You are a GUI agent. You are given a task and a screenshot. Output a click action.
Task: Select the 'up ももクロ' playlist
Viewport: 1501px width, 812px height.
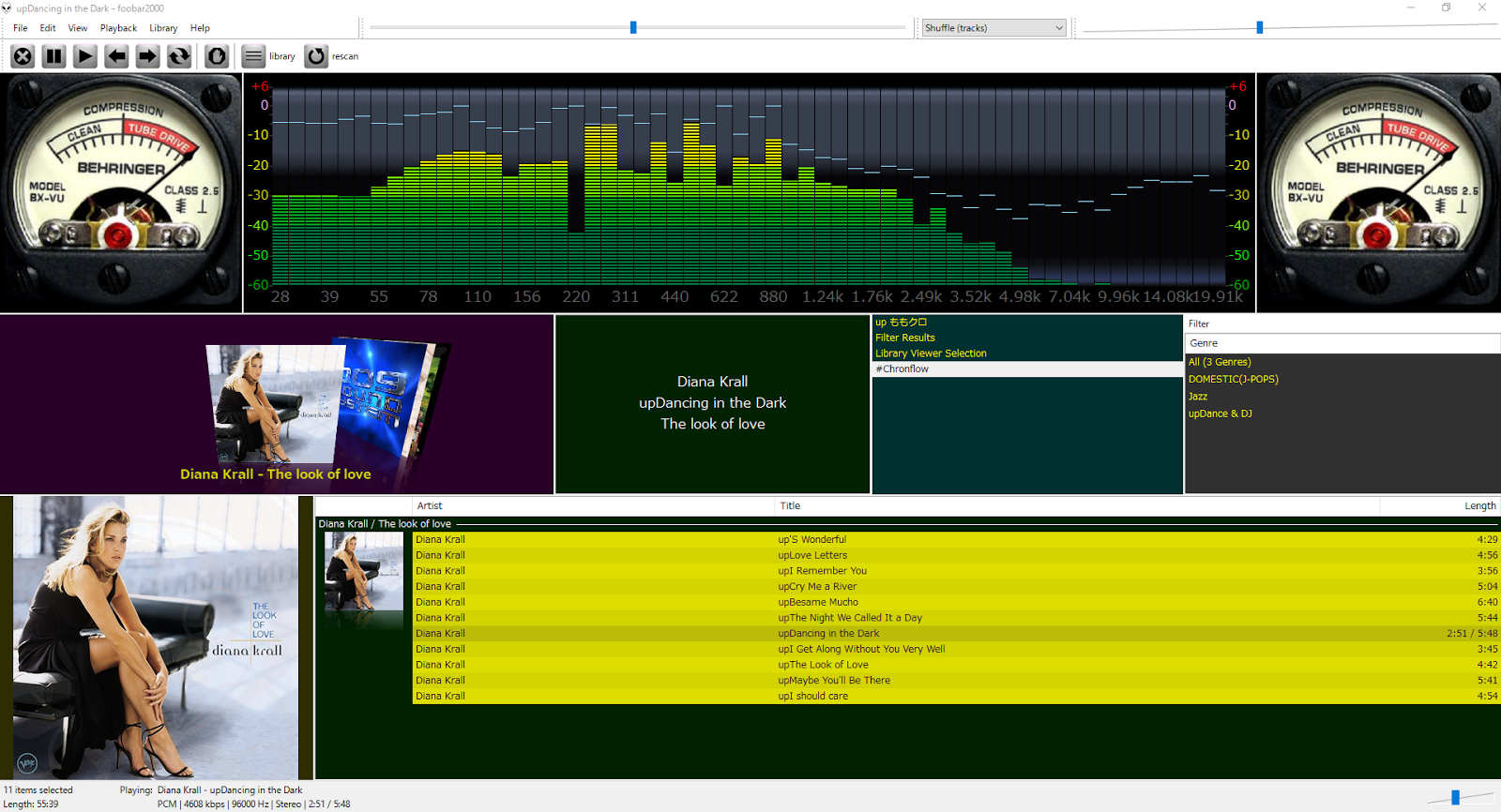click(x=1027, y=323)
